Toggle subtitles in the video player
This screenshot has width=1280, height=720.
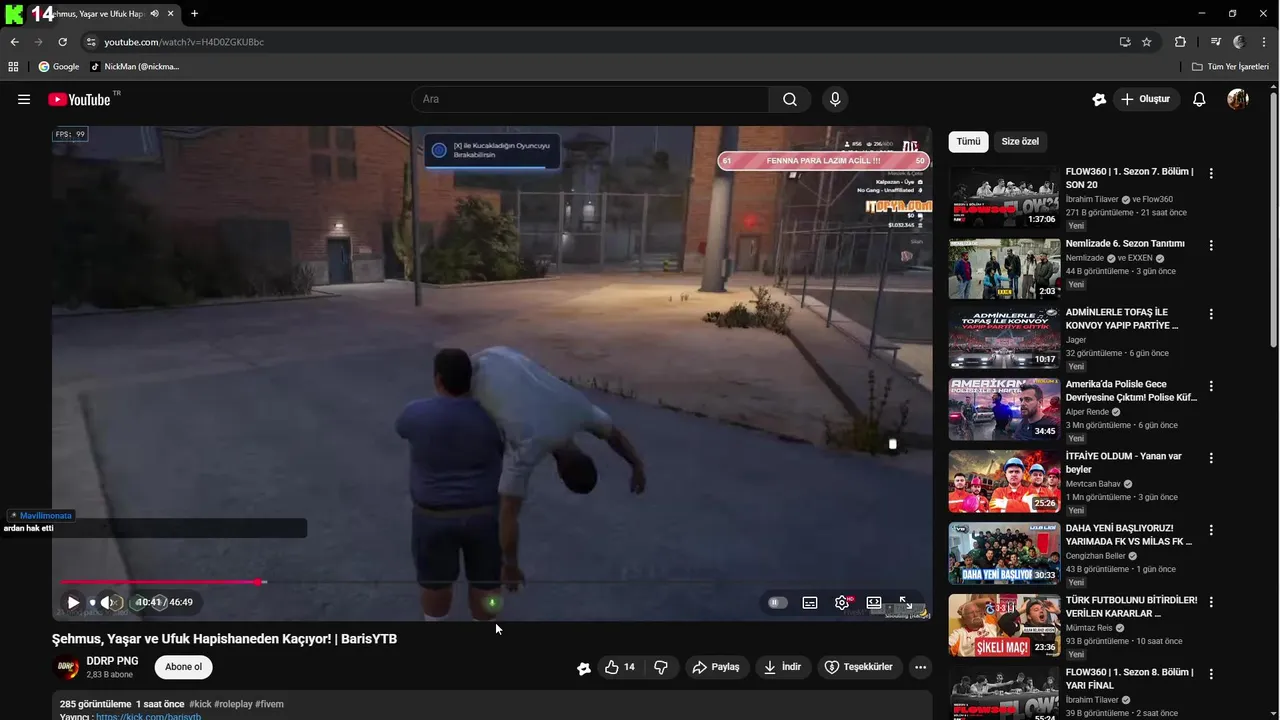[x=810, y=602]
